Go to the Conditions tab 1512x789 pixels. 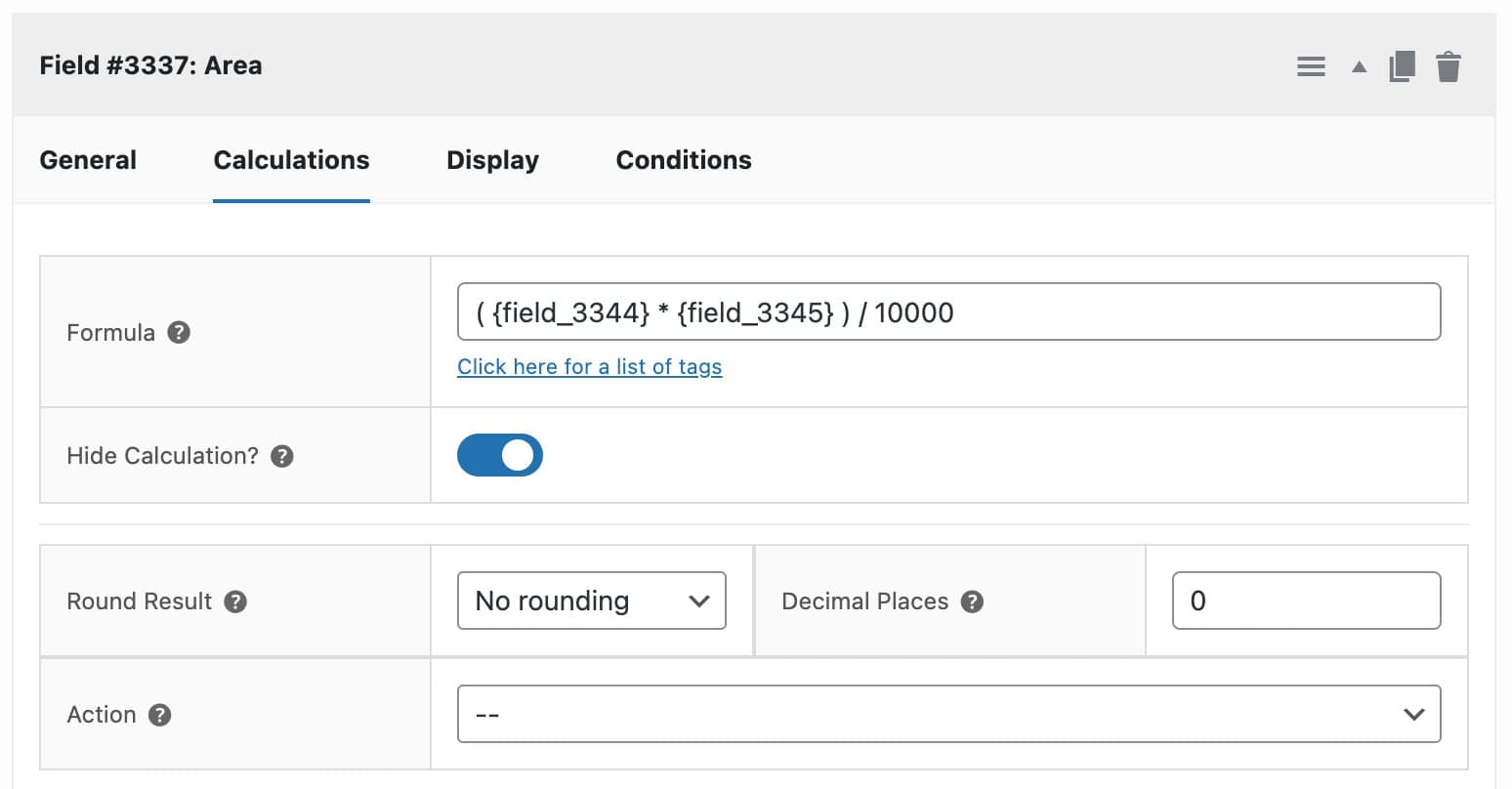click(684, 160)
